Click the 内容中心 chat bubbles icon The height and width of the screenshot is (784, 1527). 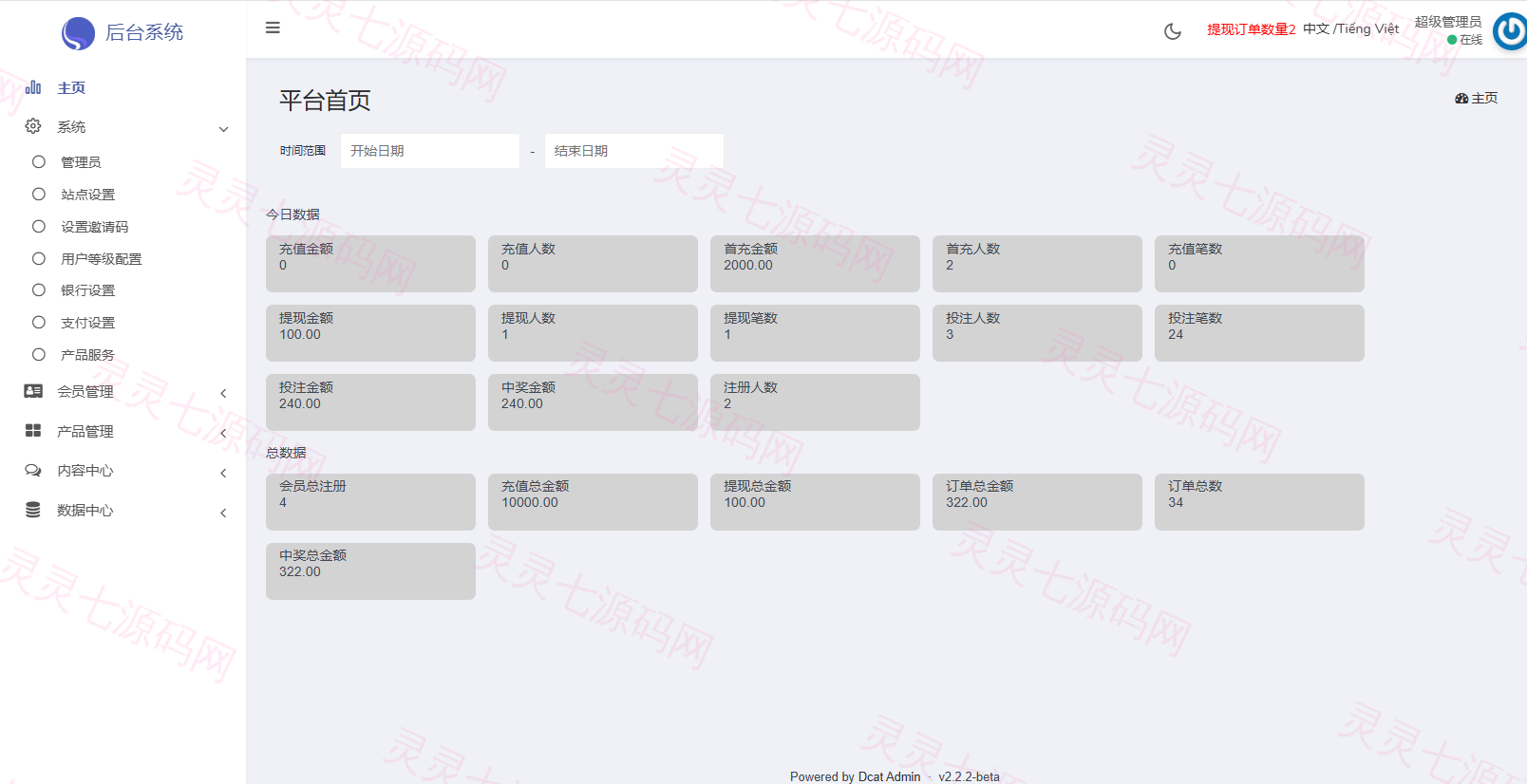(33, 470)
